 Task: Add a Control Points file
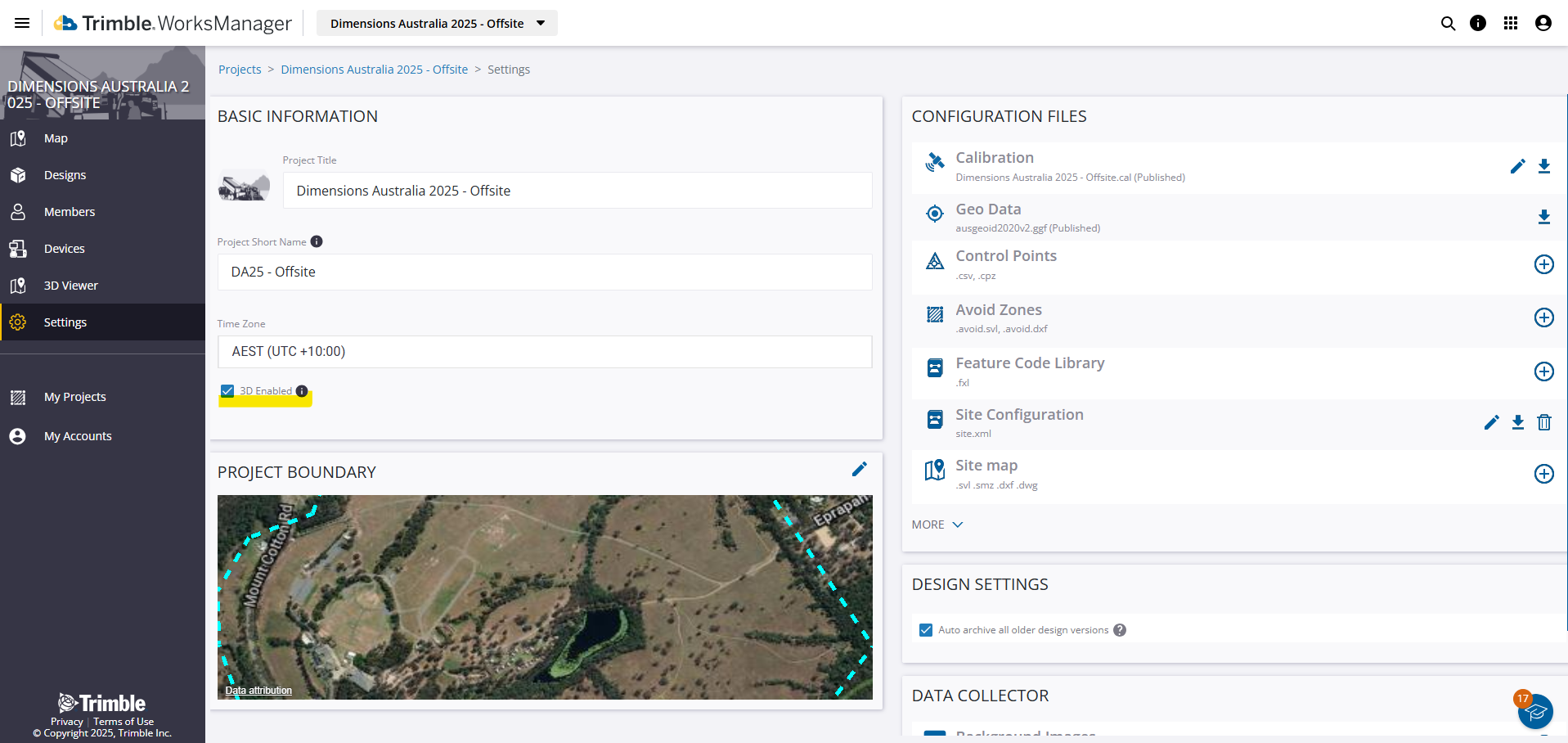[1543, 264]
